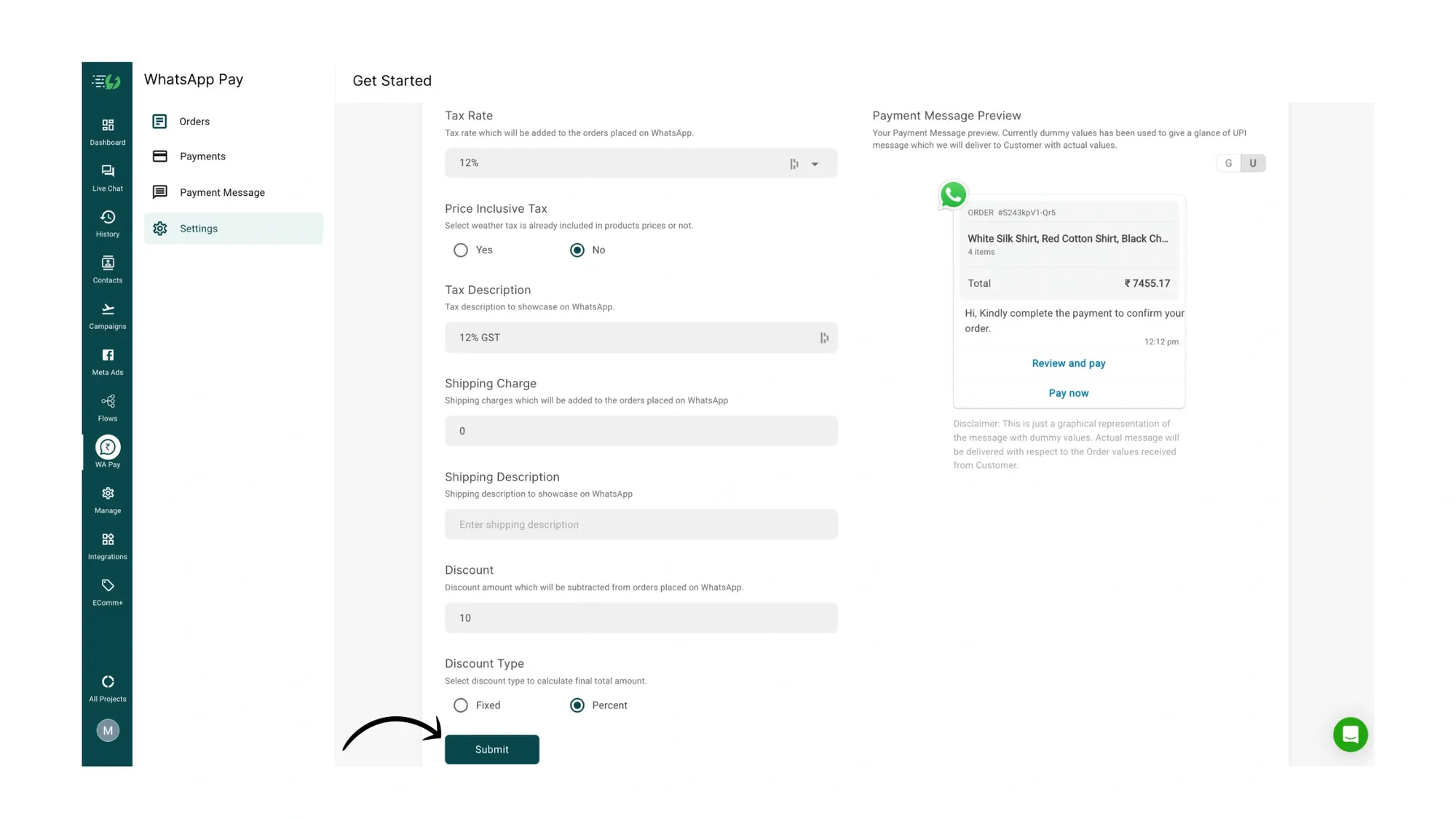Insert a variable into the Tax Description field
The image size is (1456, 819).
tap(823, 337)
